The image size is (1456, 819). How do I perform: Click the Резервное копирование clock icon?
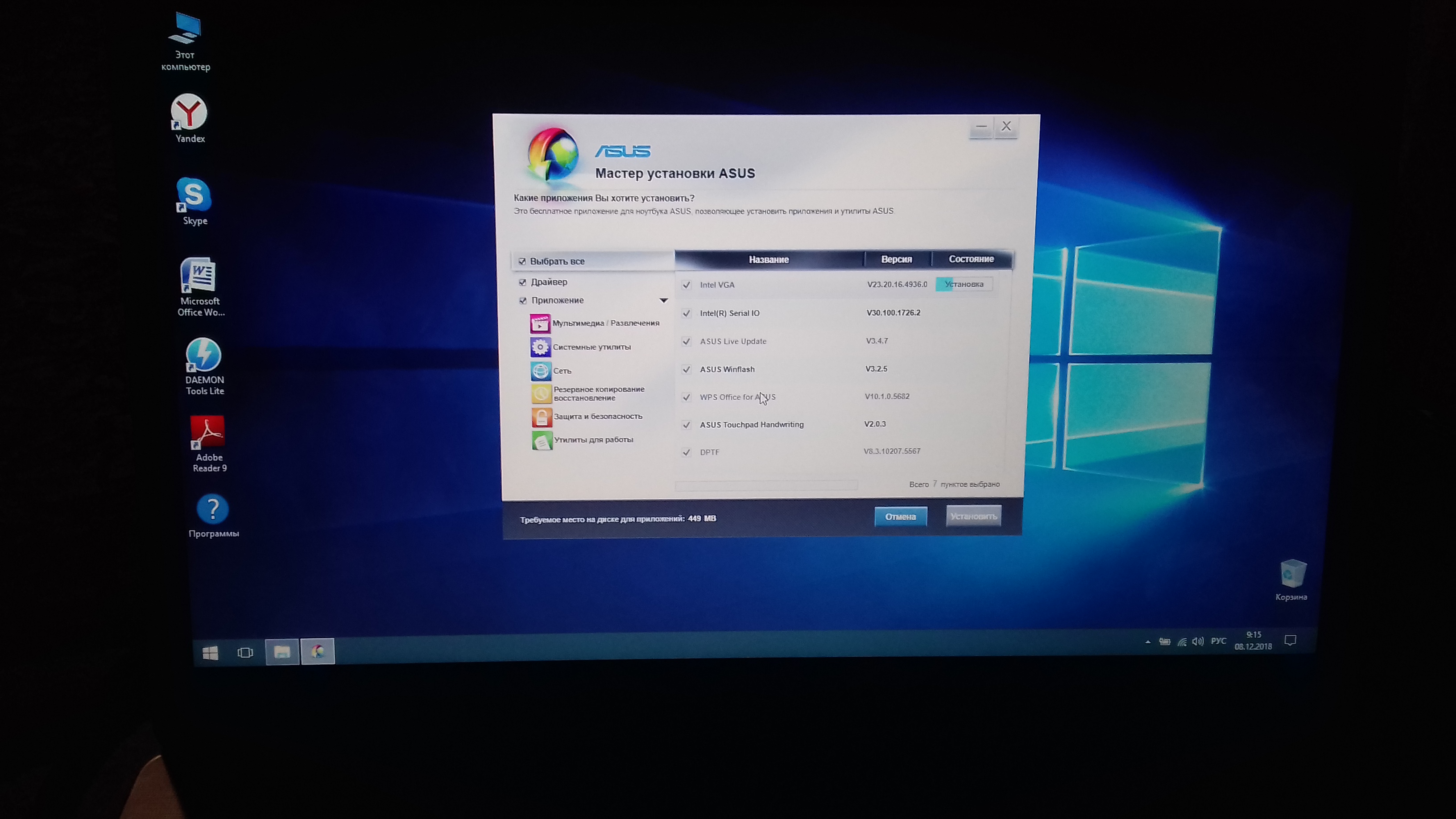pyautogui.click(x=542, y=393)
